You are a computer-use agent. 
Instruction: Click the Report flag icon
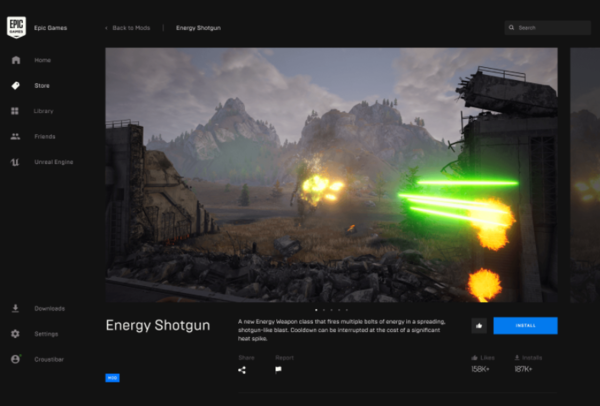(279, 370)
